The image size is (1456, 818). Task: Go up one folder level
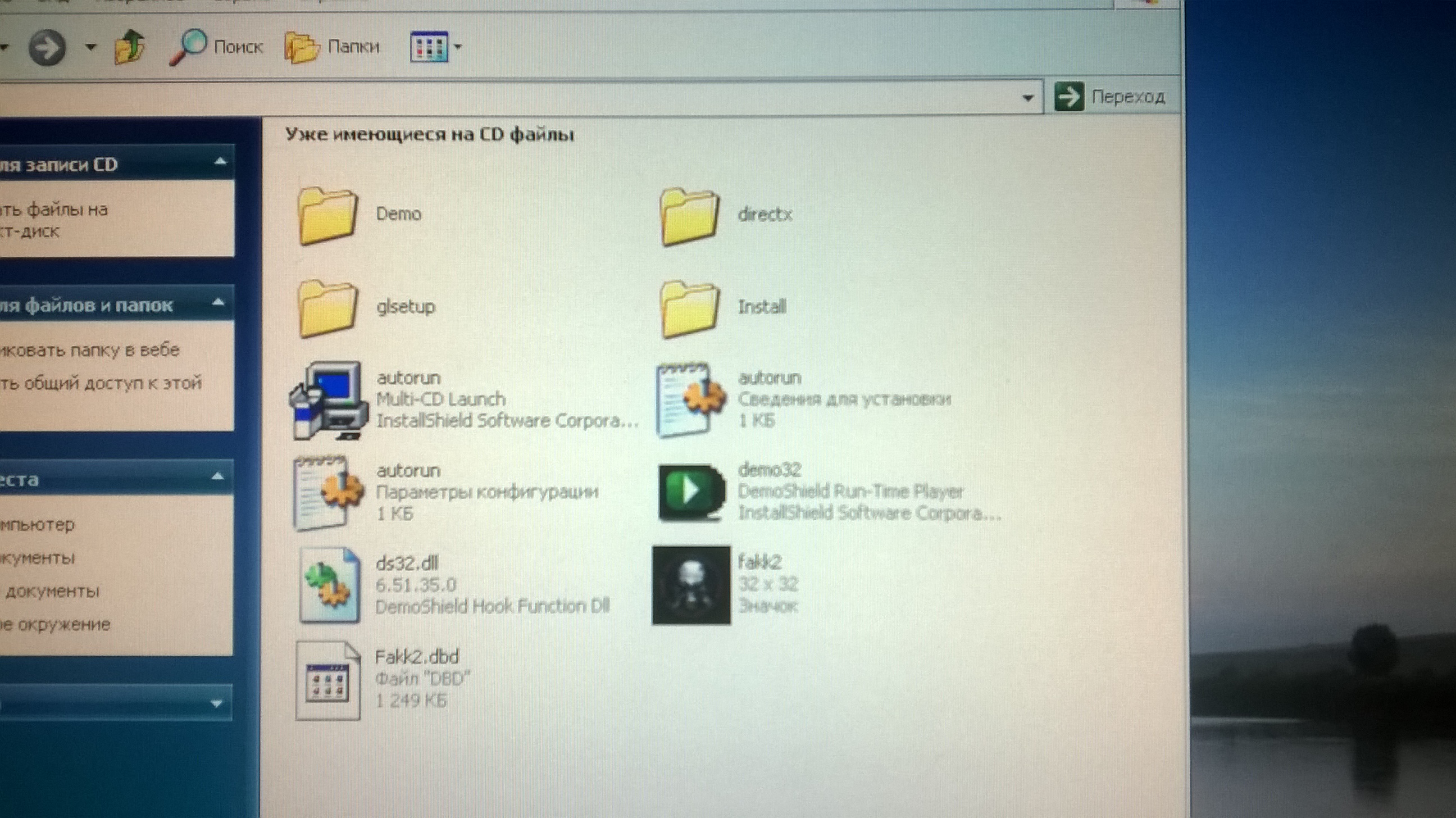pos(130,47)
